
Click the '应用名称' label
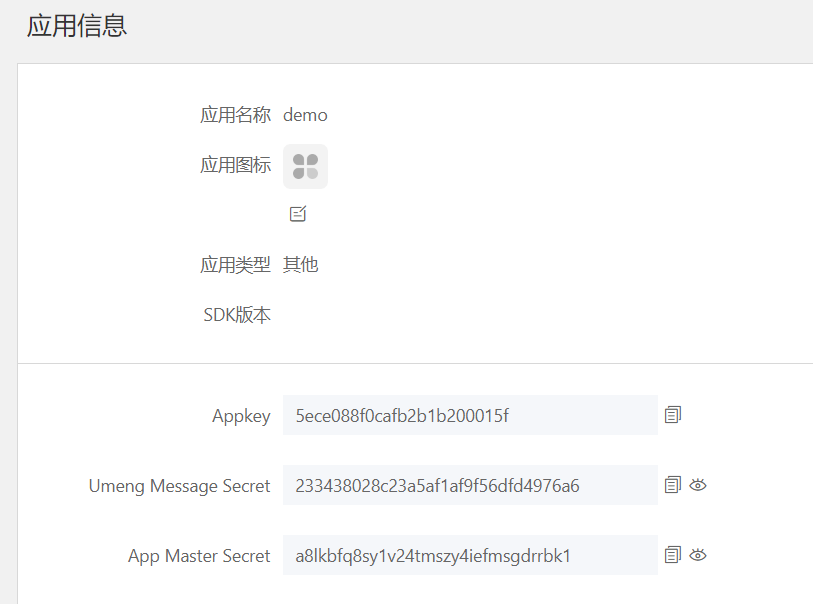pos(235,115)
